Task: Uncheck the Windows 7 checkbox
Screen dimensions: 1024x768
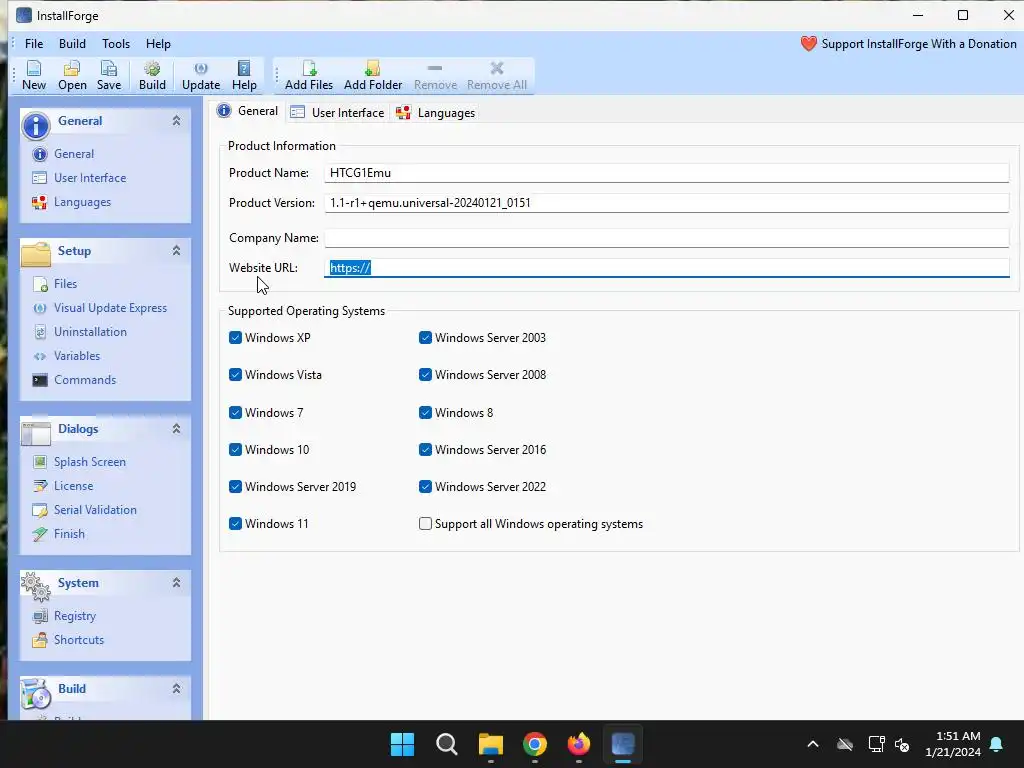Action: pos(236,413)
